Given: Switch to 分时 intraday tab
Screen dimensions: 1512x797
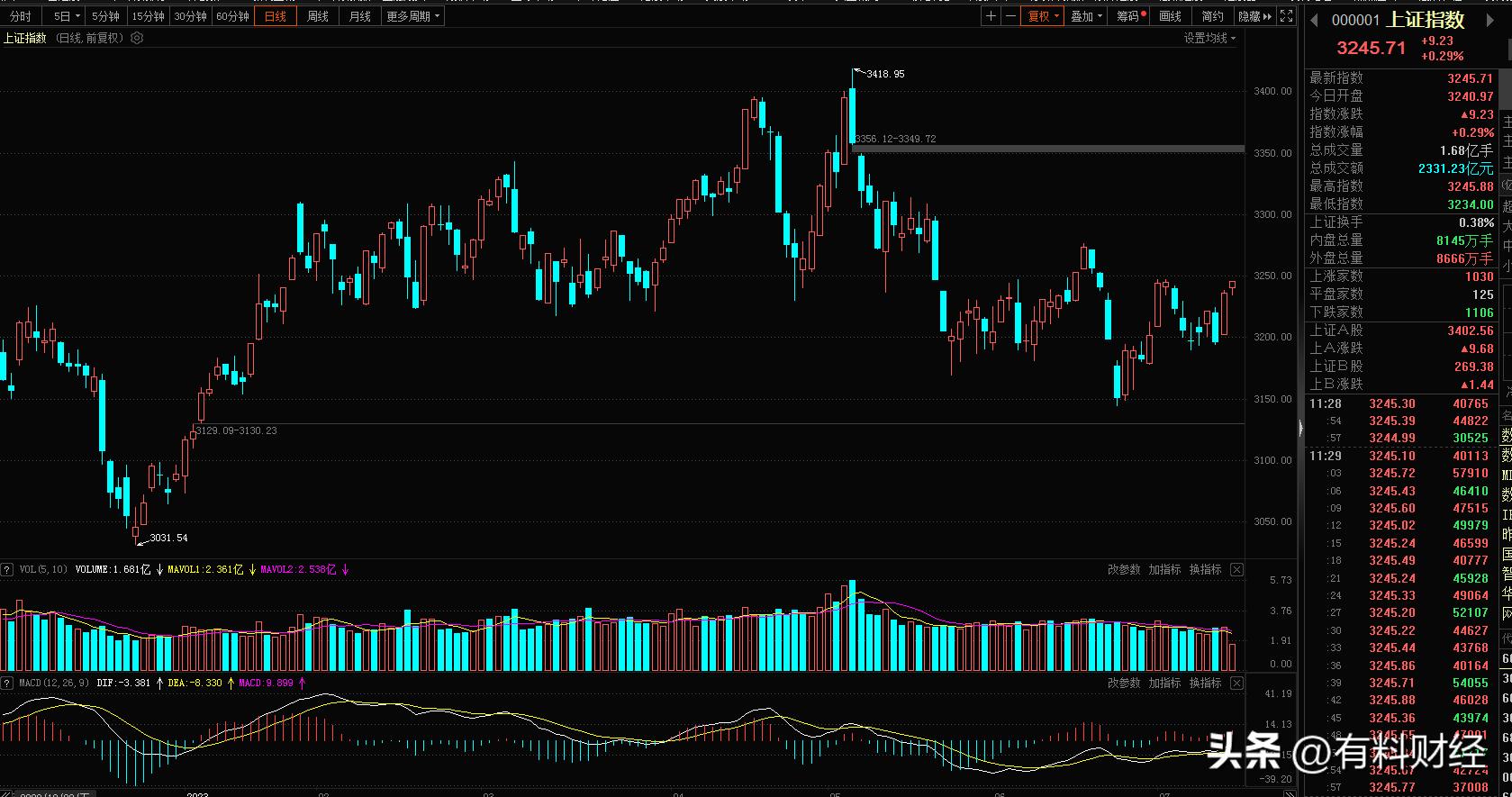Looking at the screenshot, I should coord(21,16).
